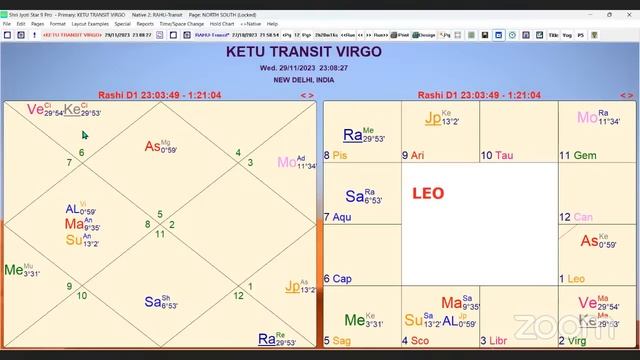This screenshot has width=640, height=360.
Task: Click the Print toolbar button
Action: click(x=400, y=35)
